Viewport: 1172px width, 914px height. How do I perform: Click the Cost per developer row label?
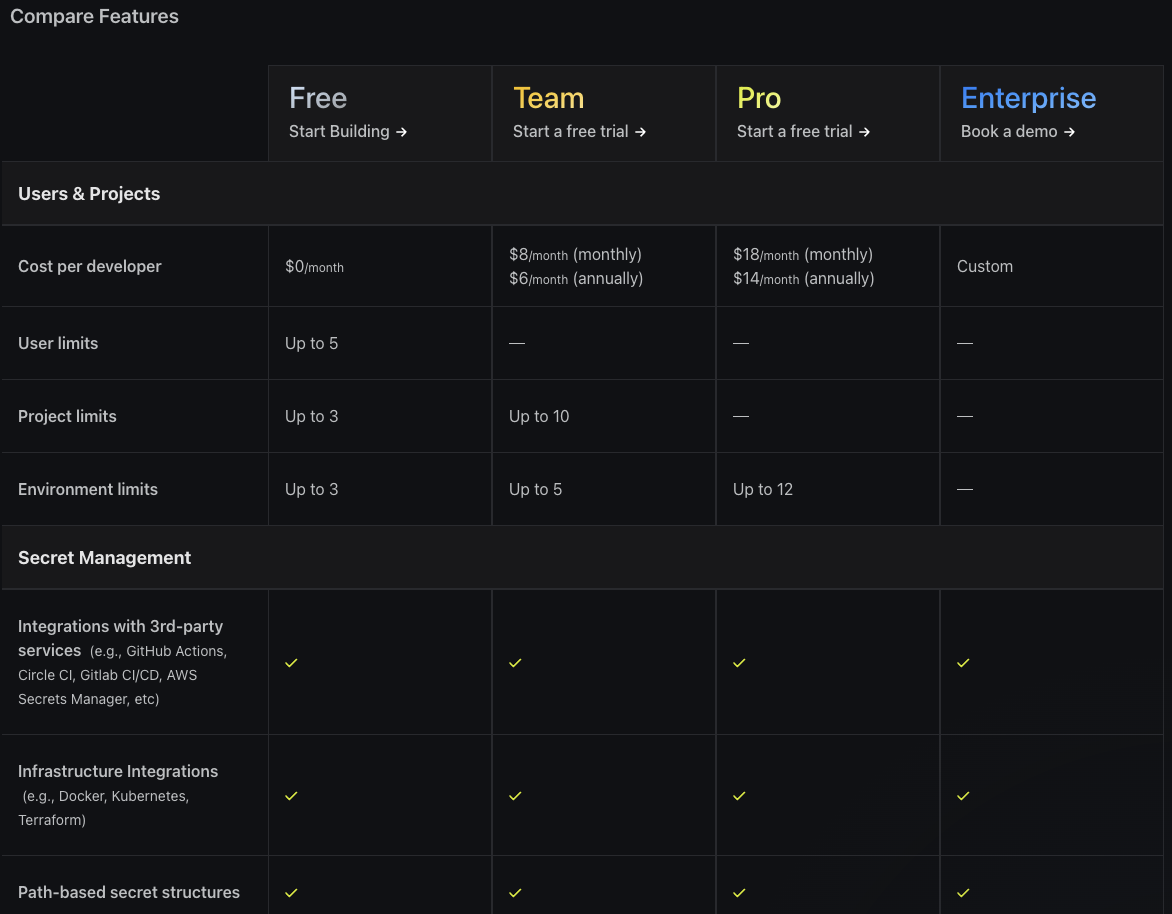(90, 266)
